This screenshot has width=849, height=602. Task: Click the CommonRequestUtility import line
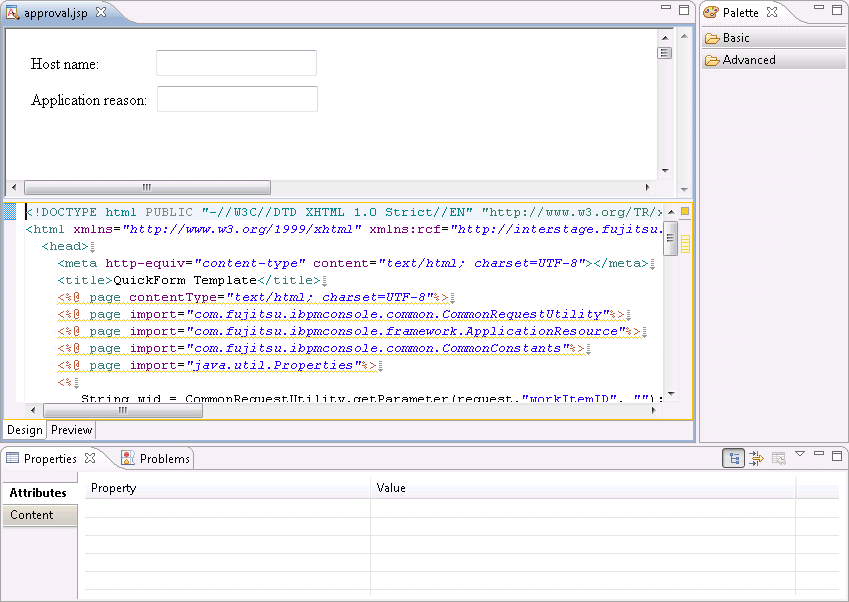coord(341,315)
